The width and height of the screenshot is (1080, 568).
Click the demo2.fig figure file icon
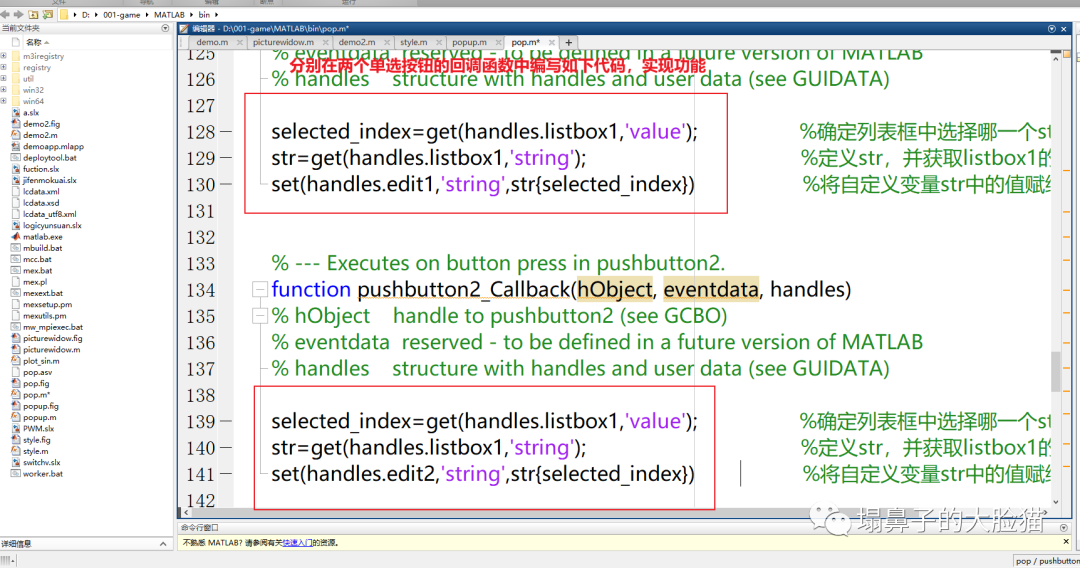pyautogui.click(x=16, y=124)
